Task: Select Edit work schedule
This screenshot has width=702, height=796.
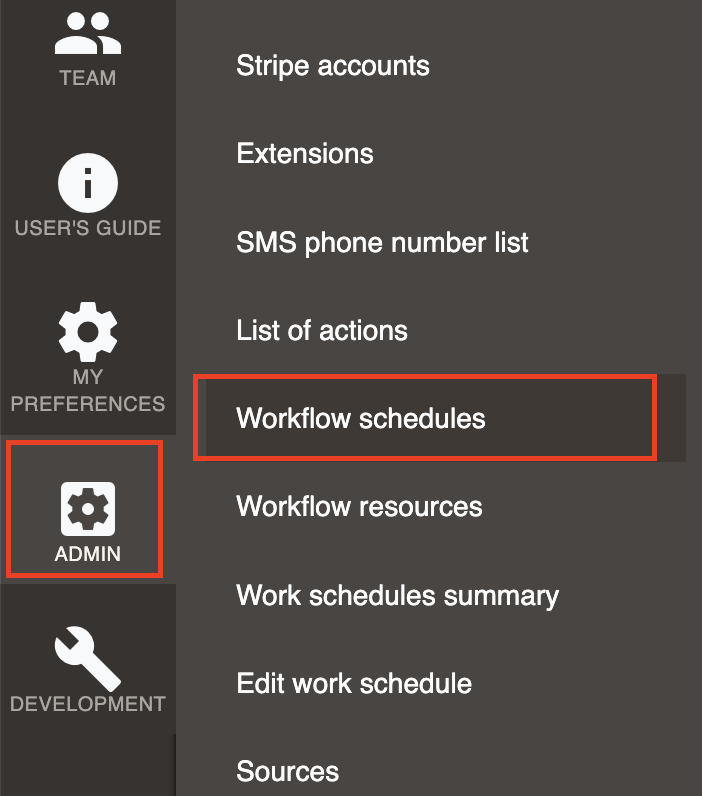Action: [x=354, y=683]
